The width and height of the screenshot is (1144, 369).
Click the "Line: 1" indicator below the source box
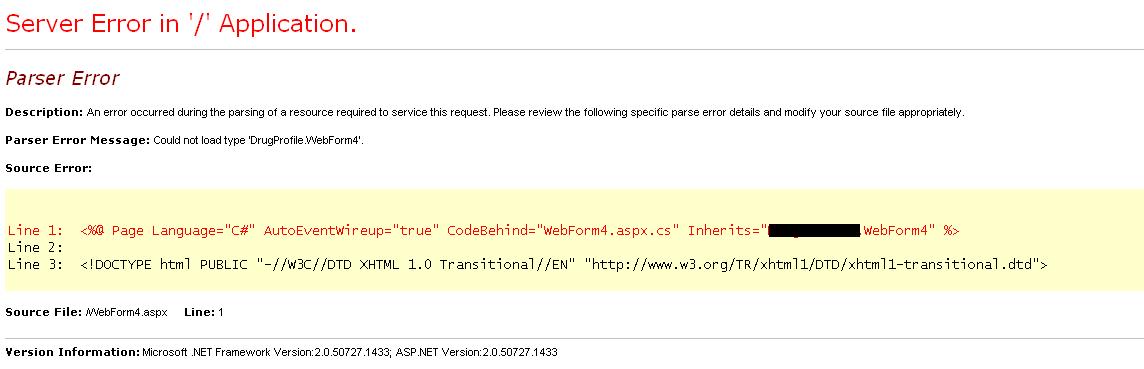click(x=204, y=312)
